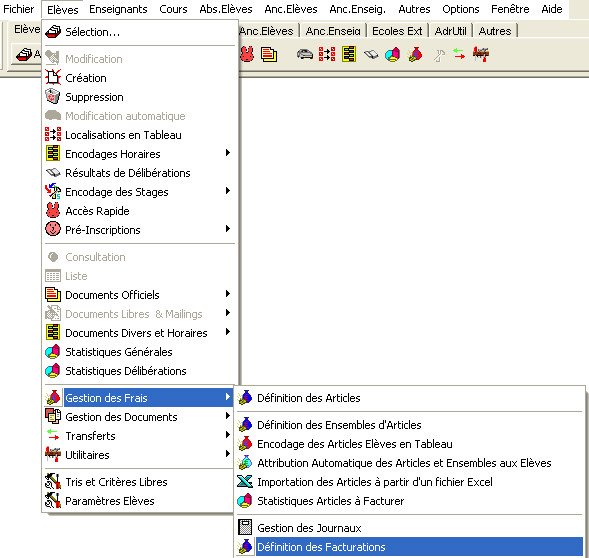
Task: Select Définition des Facturations
Action: 409,546
